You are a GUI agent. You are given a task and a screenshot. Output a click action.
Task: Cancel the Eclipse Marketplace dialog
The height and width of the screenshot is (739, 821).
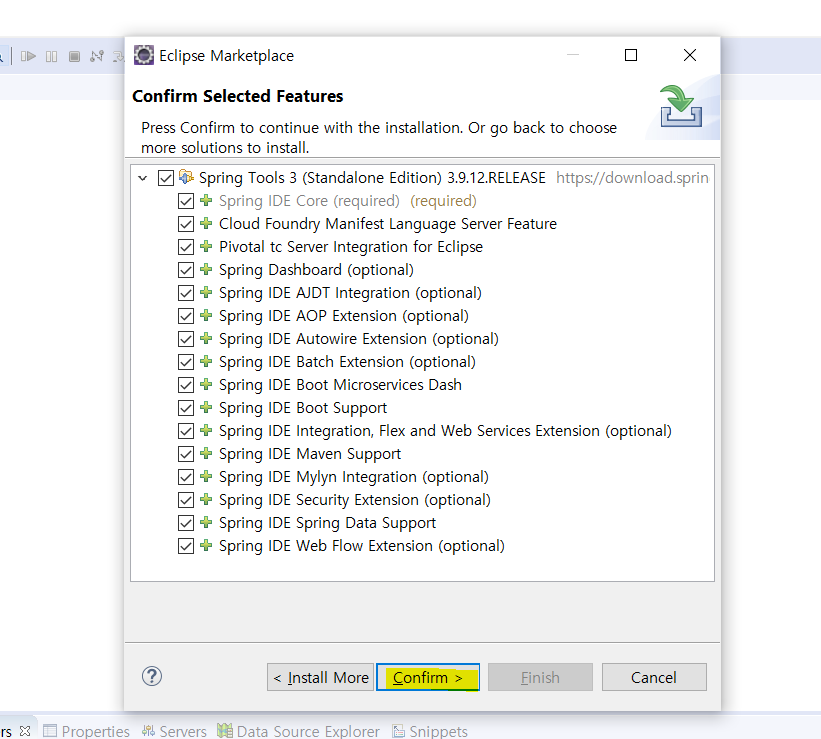point(654,677)
